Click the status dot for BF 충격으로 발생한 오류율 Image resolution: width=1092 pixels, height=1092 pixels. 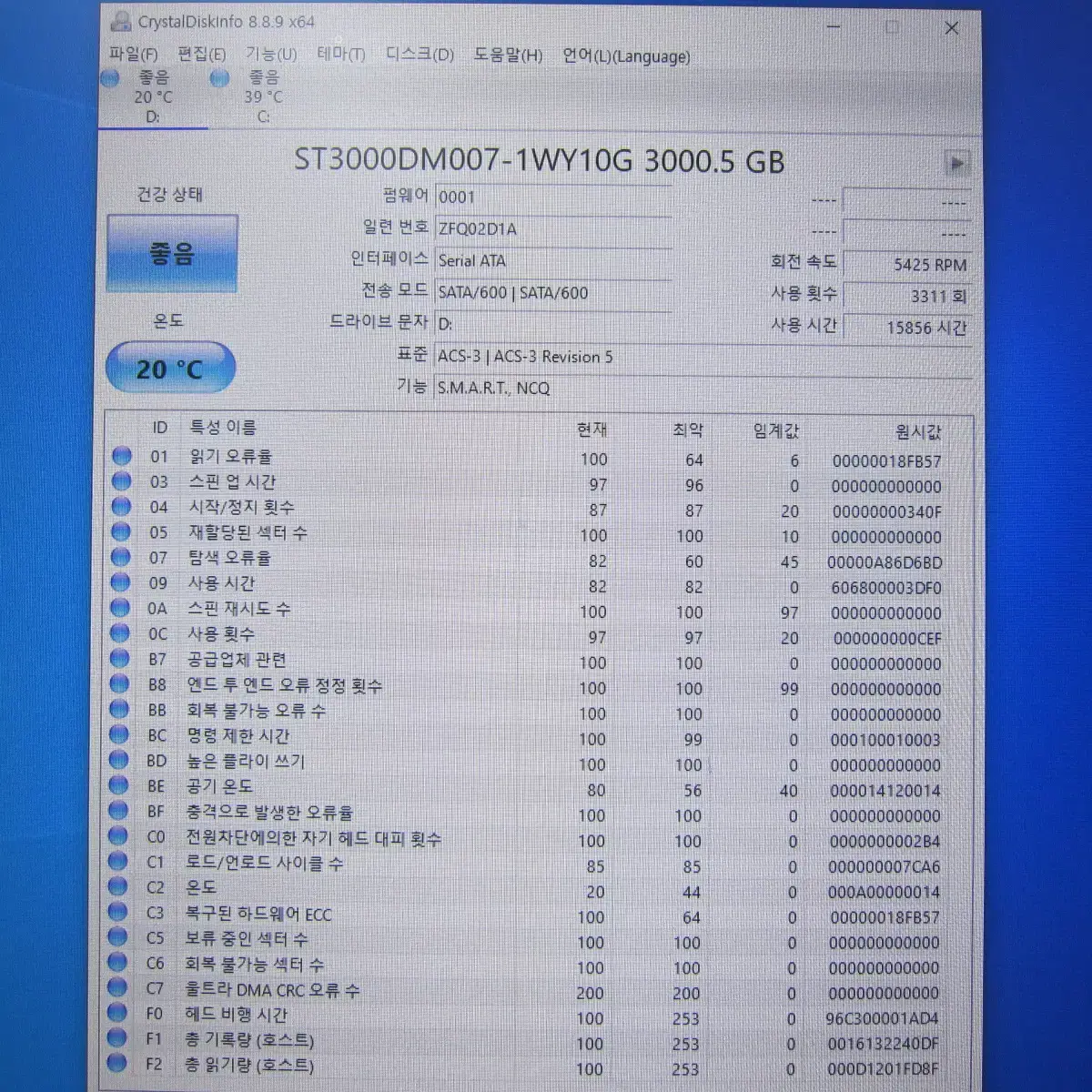(118, 811)
